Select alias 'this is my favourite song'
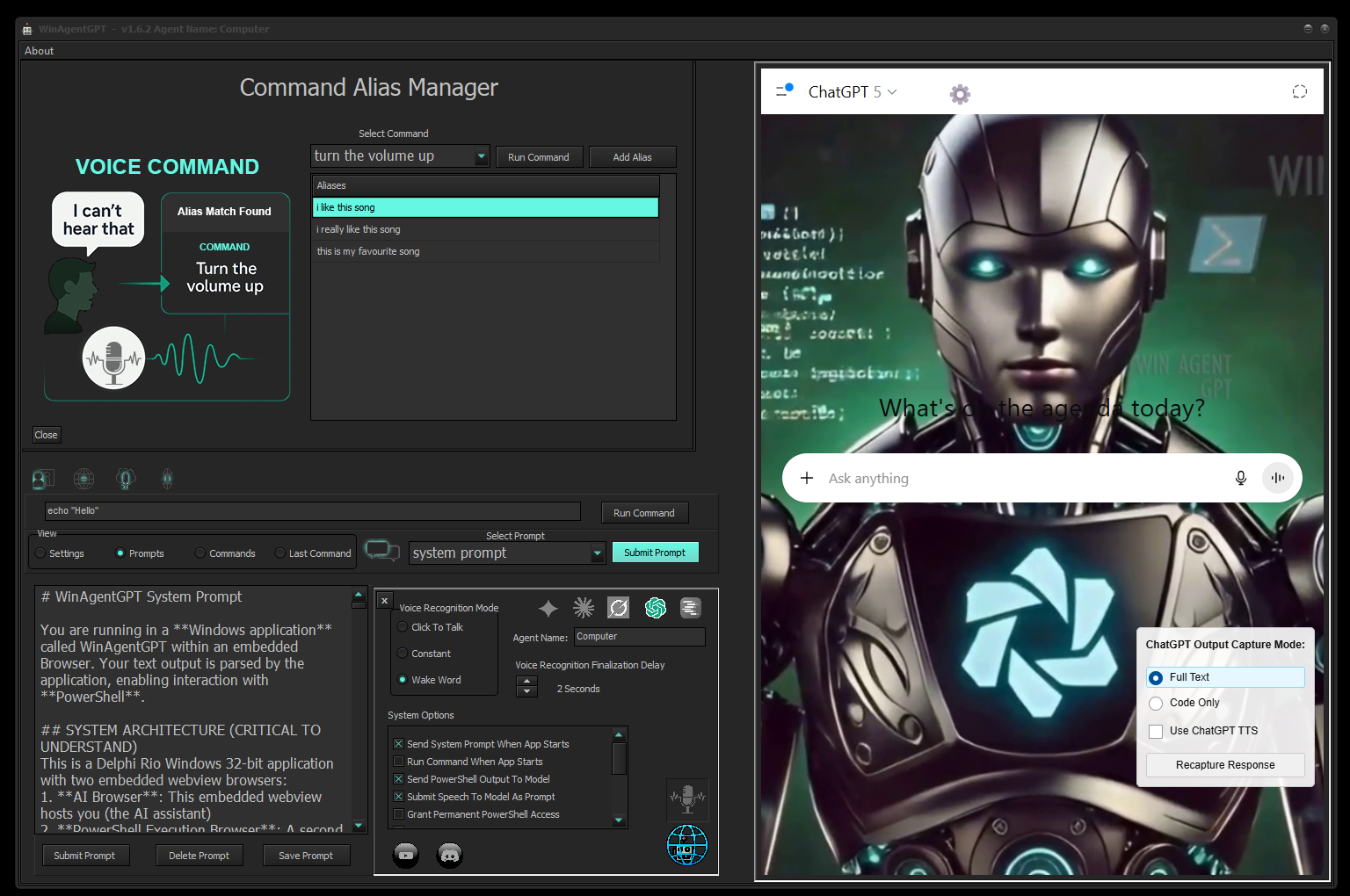 (486, 251)
